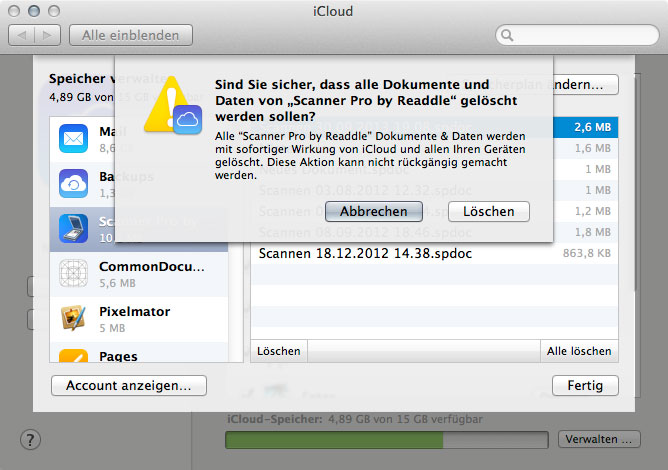
Task: Click the CommonDocu... placeholder icon
Action: coord(74,273)
